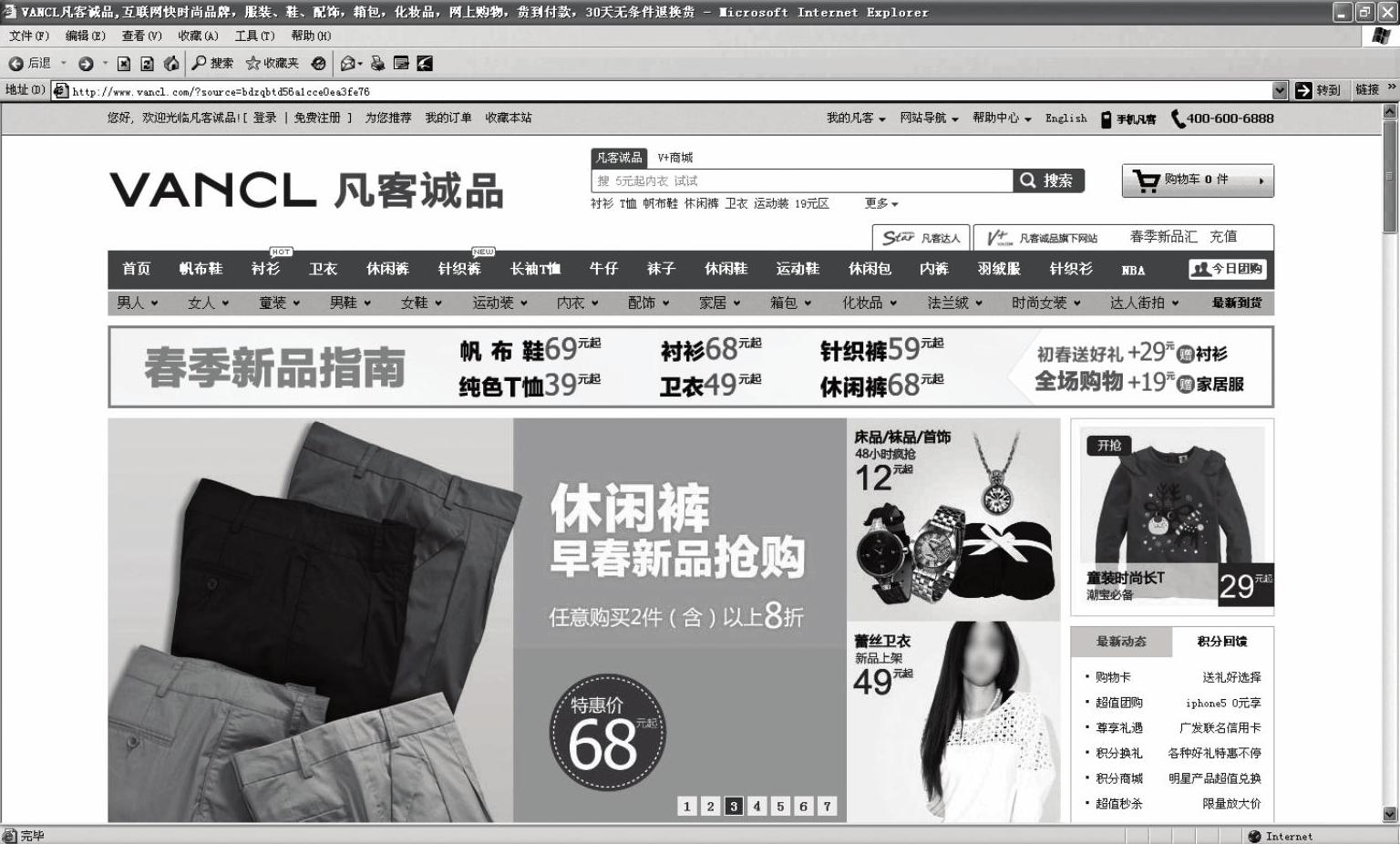This screenshot has width=1400, height=844.
Task: Click the V+ 凡客诚品旗下网站 logo
Action: click(x=1043, y=238)
